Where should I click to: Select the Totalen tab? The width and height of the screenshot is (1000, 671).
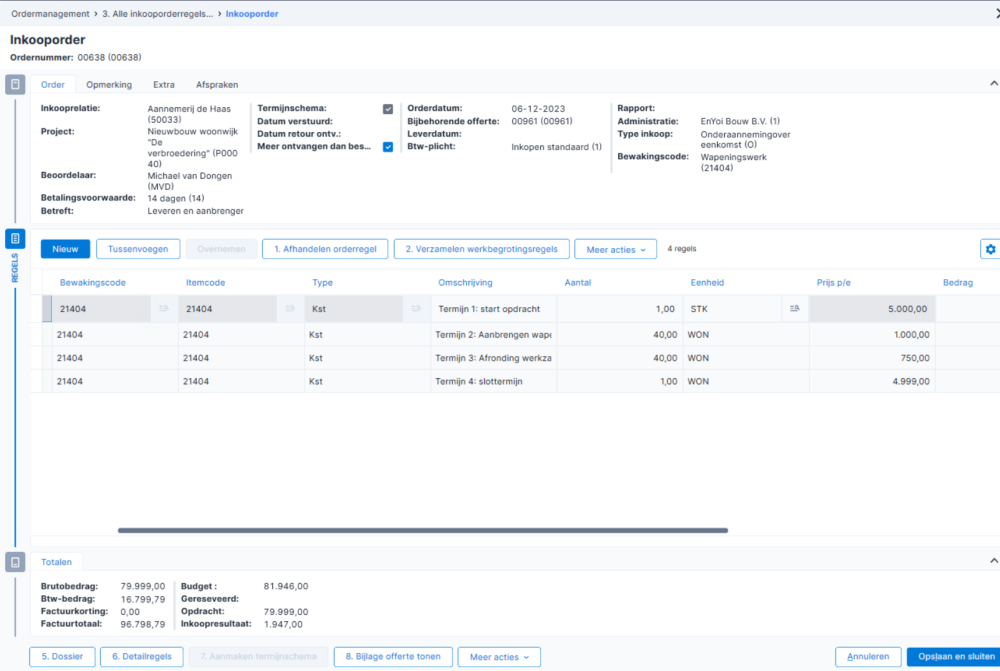coord(56,562)
